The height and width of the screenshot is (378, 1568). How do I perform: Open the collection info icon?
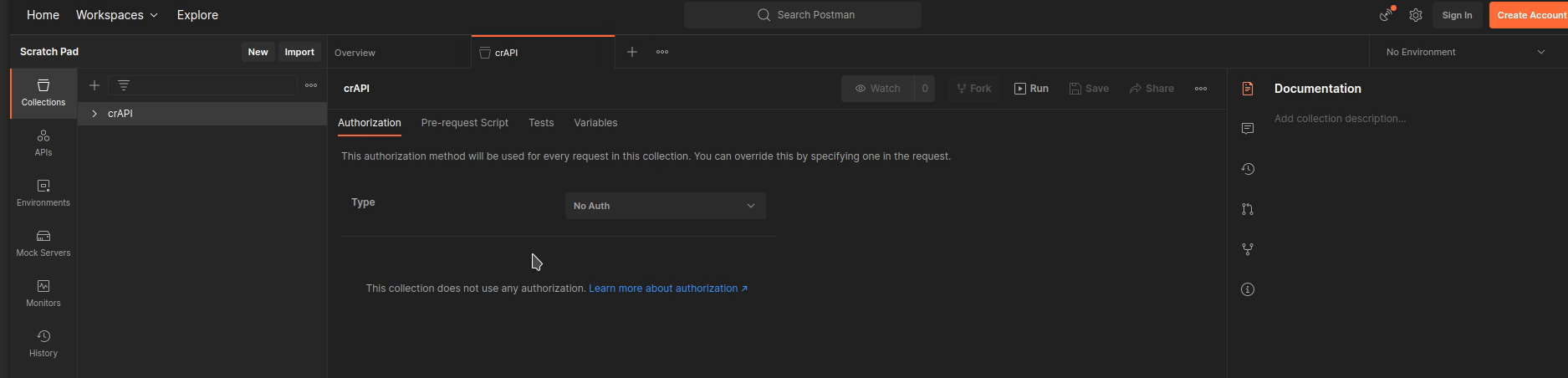[x=1248, y=289]
